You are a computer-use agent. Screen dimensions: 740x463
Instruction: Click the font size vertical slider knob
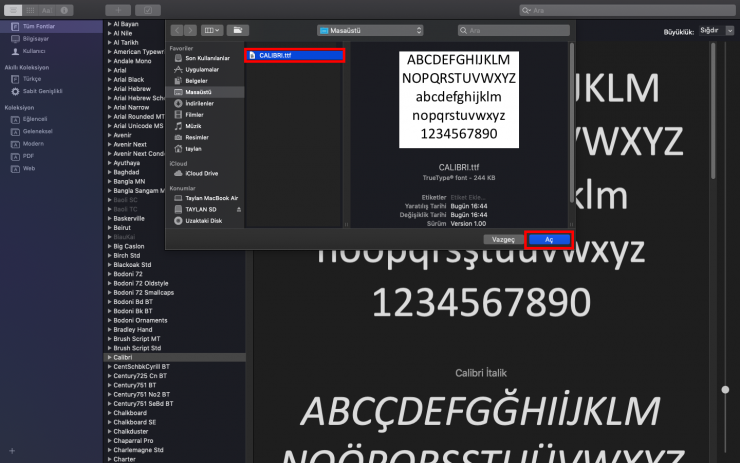pos(725,389)
